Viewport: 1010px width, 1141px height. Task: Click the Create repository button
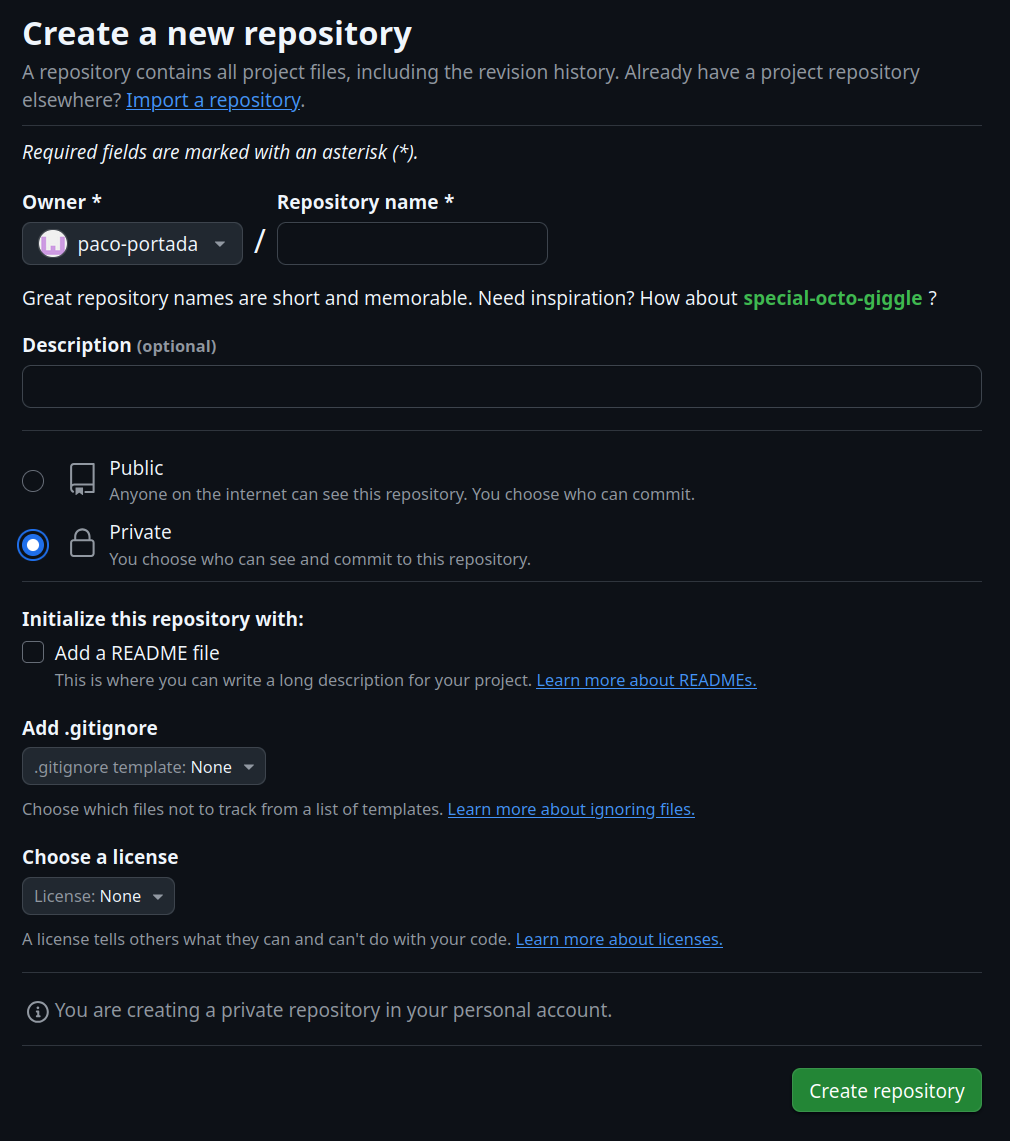(886, 1090)
